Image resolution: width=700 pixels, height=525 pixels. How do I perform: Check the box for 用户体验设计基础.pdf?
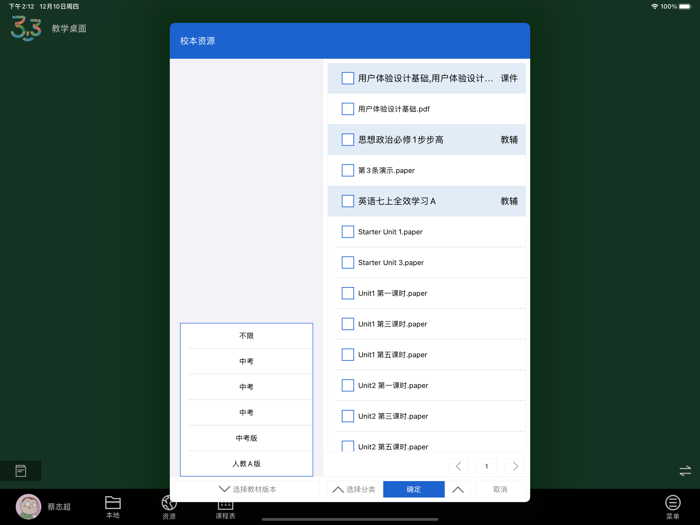(x=348, y=109)
